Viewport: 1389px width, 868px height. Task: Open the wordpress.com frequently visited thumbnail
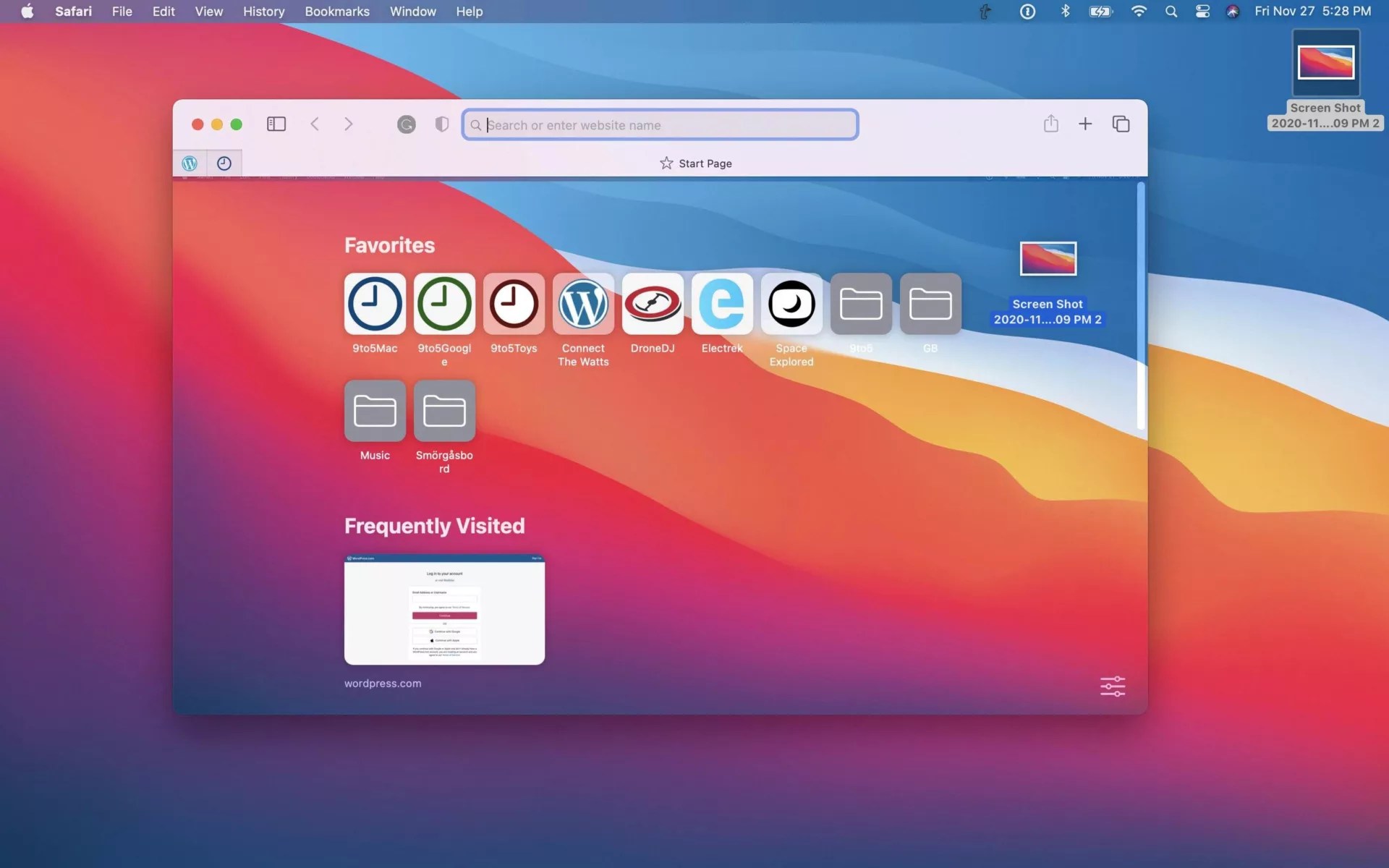tap(444, 610)
